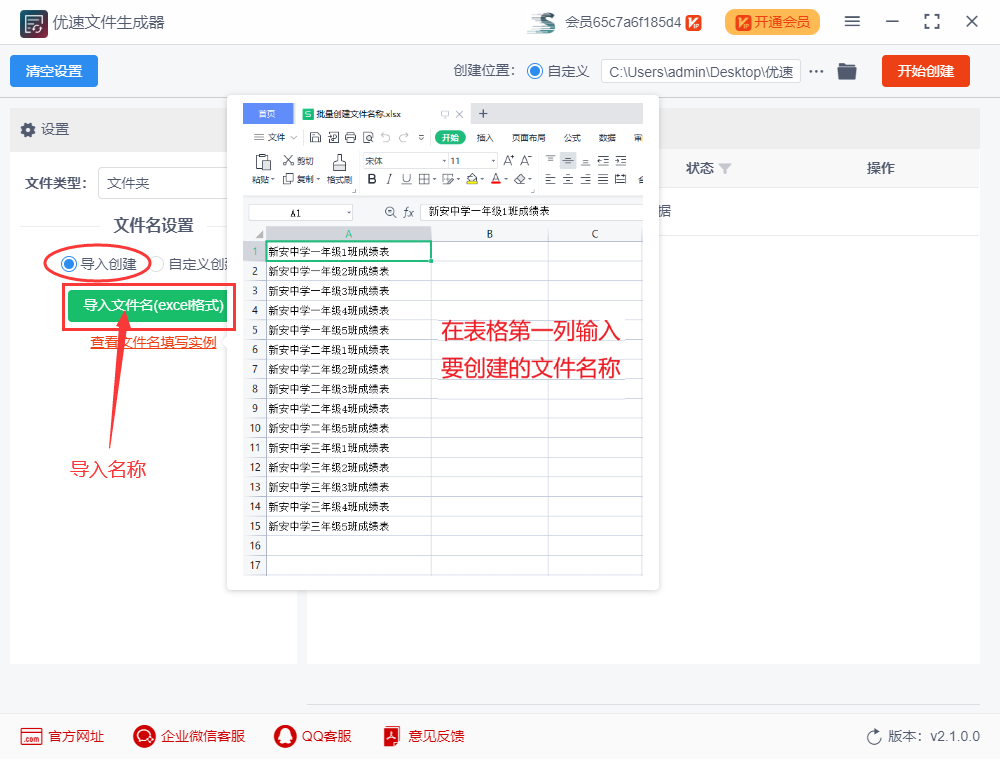This screenshot has width=1000, height=760.
Task: Open the status column filter
Action: click(x=725, y=168)
